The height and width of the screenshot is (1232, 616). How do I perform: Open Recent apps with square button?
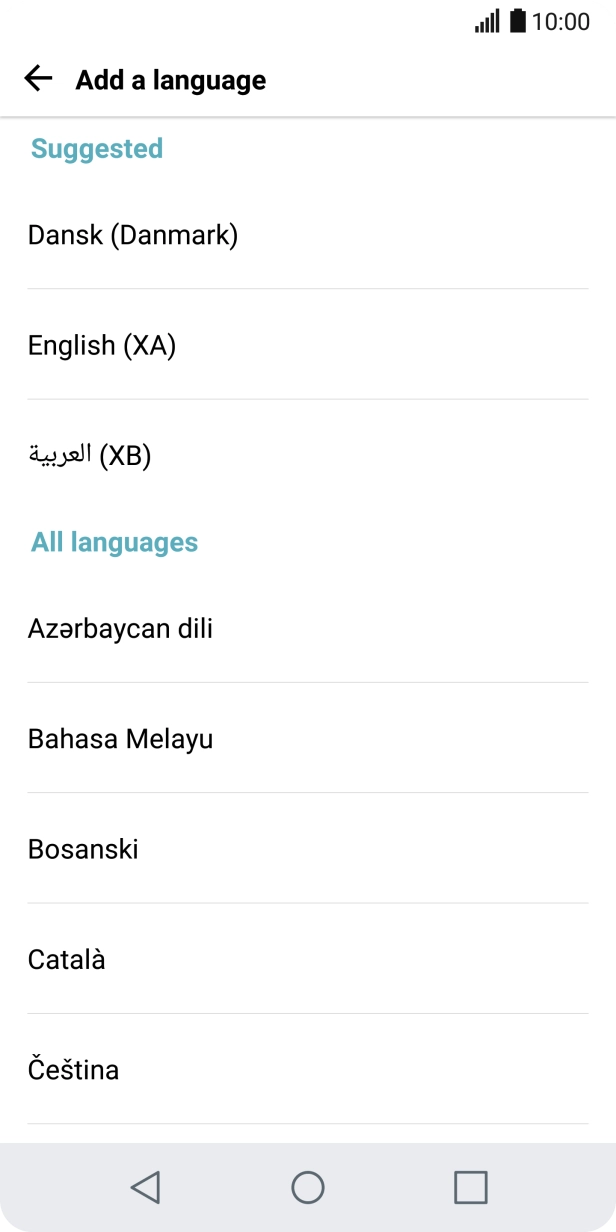coord(470,1189)
